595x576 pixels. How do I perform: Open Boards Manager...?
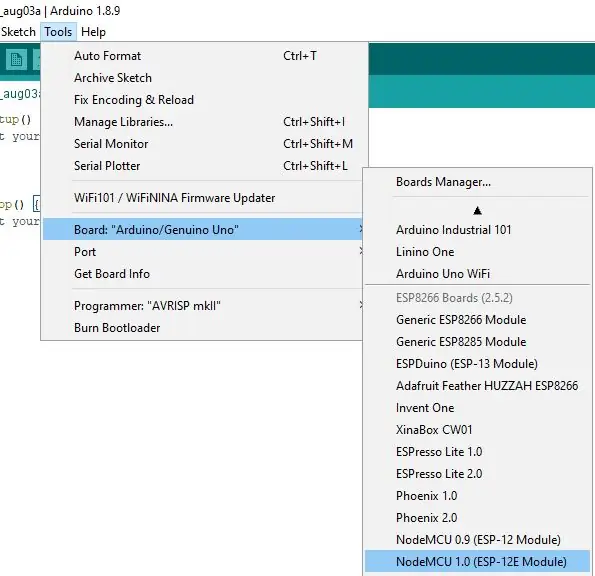tap(477, 182)
